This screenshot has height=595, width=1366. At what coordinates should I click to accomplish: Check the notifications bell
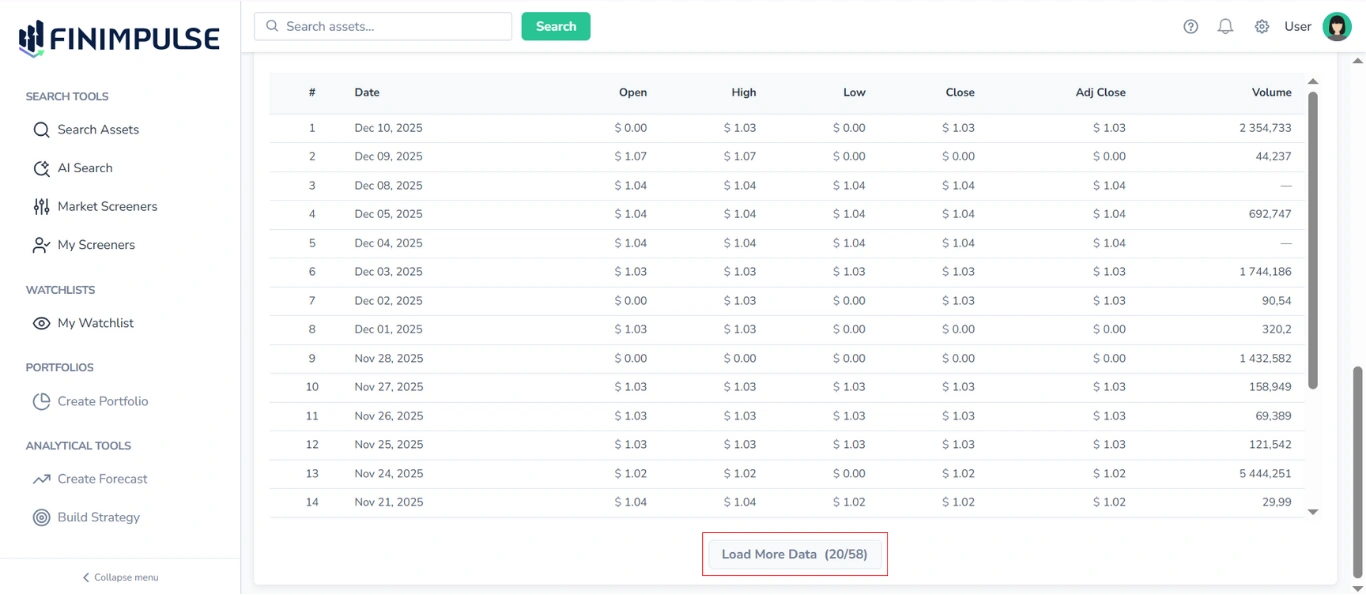[x=1226, y=26]
